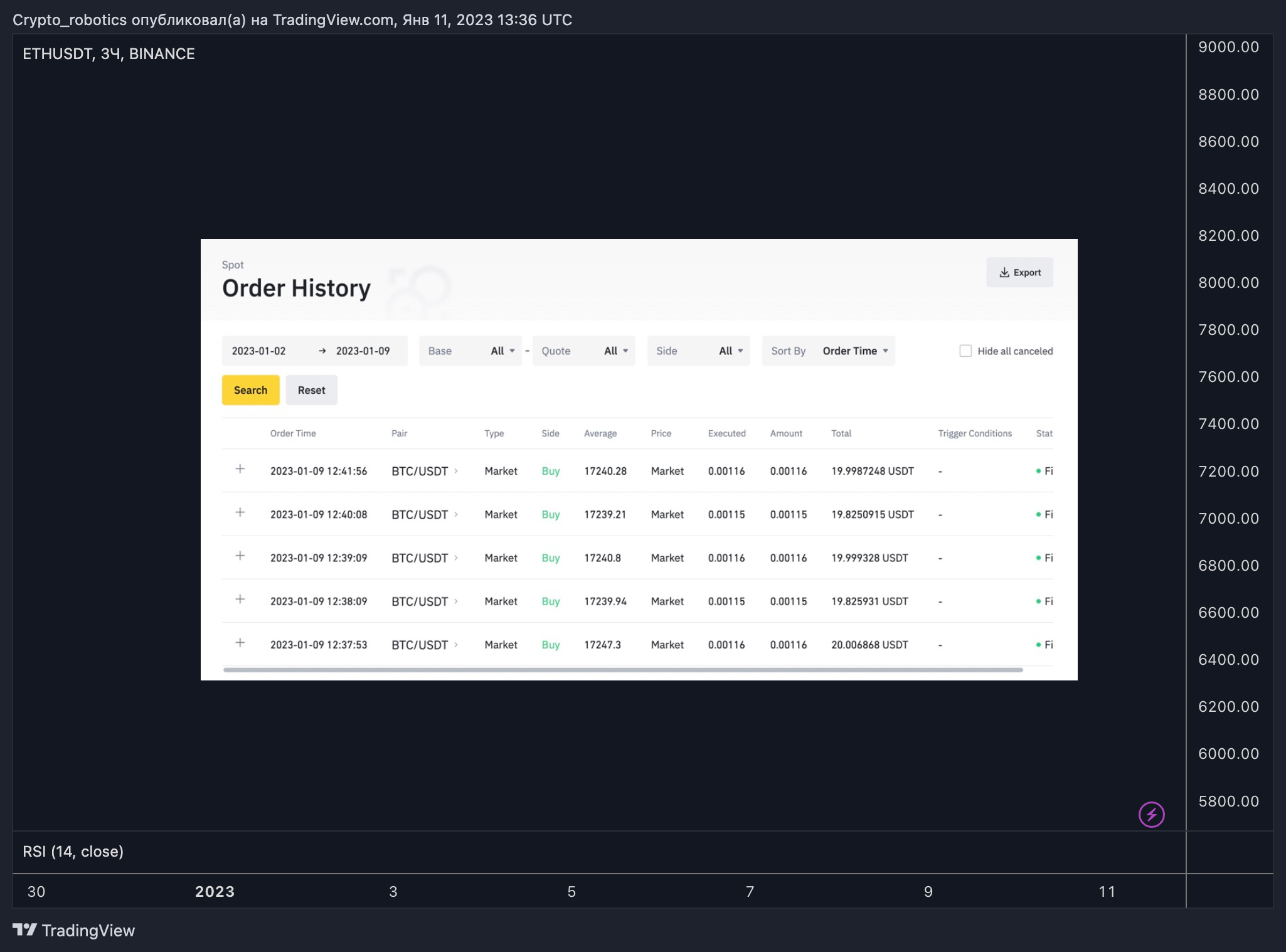Click the total 20.006868 USDT
The height and width of the screenshot is (952, 1286).
(869, 645)
